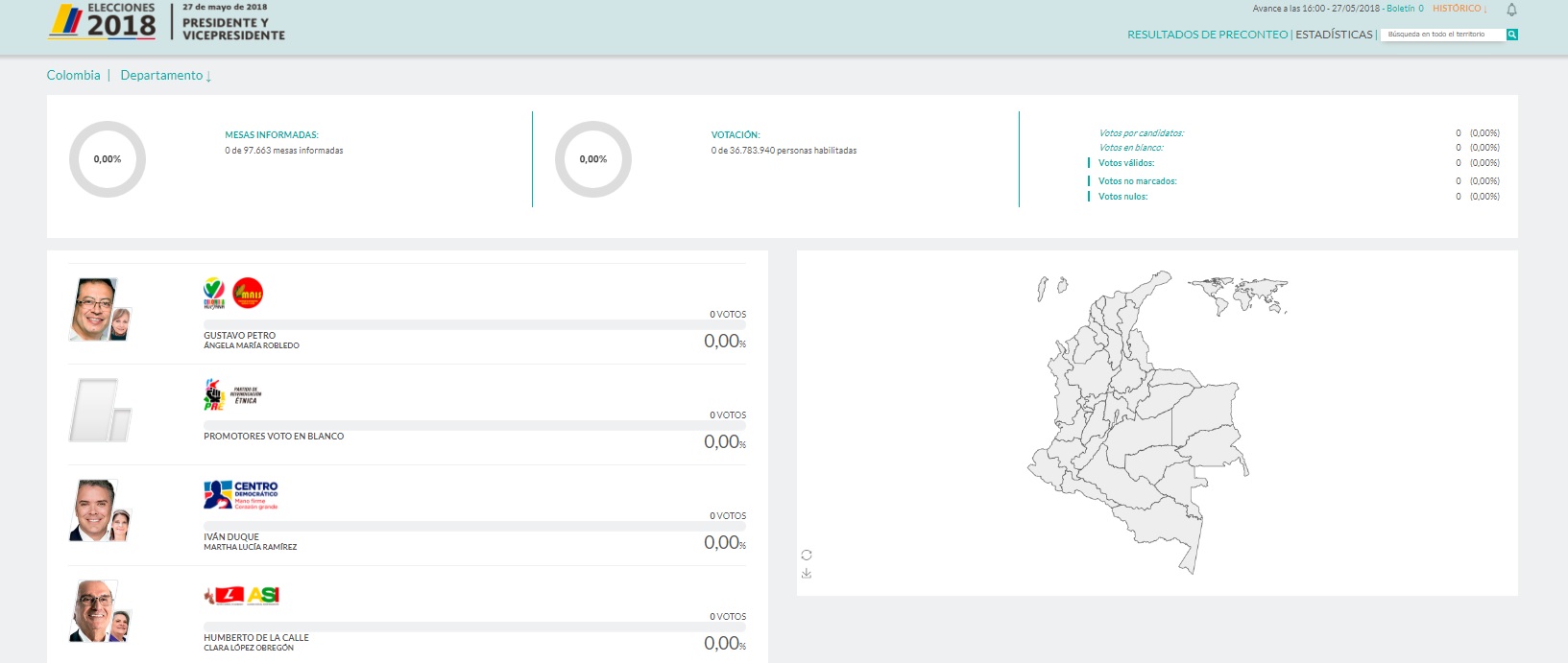Click the search field for territory
The height and width of the screenshot is (663, 1568).
pos(1441,35)
